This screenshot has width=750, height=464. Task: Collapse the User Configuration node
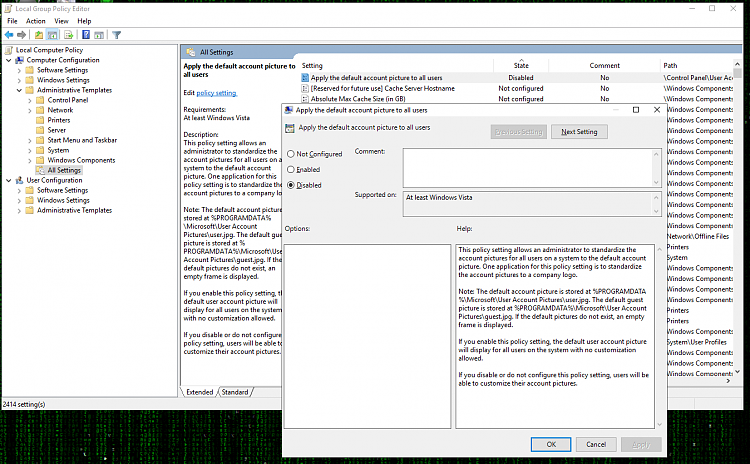[9, 180]
